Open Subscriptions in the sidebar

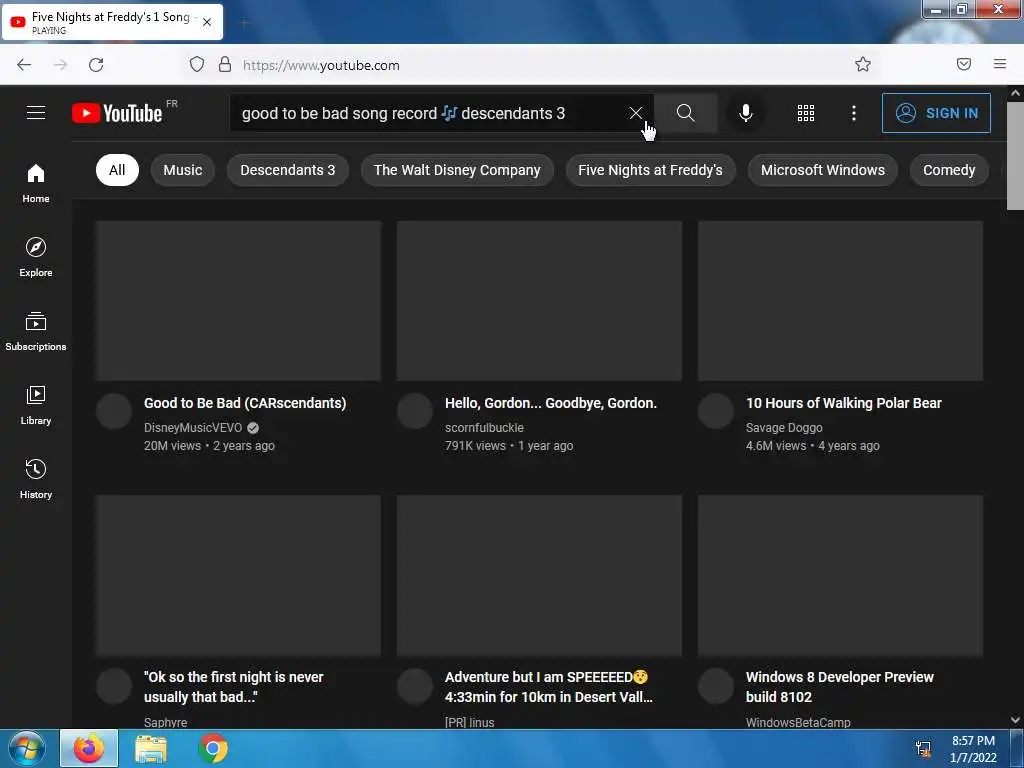36,331
